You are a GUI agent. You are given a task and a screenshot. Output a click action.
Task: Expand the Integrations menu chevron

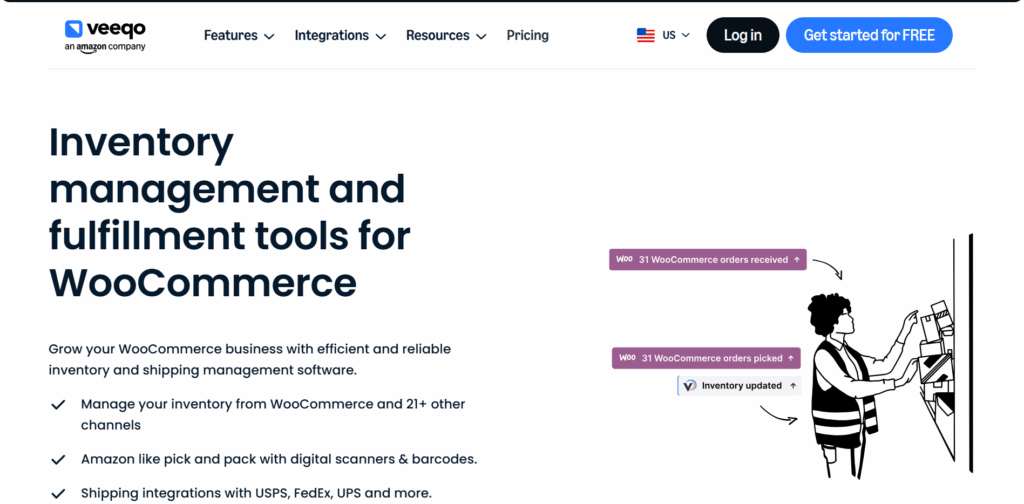click(381, 37)
